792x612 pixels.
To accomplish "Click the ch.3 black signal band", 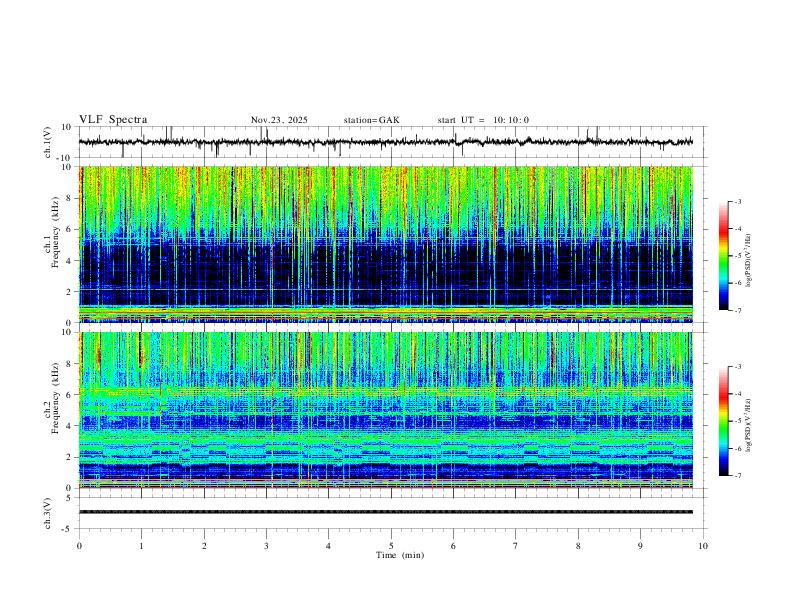I will pyautogui.click(x=386, y=512).
